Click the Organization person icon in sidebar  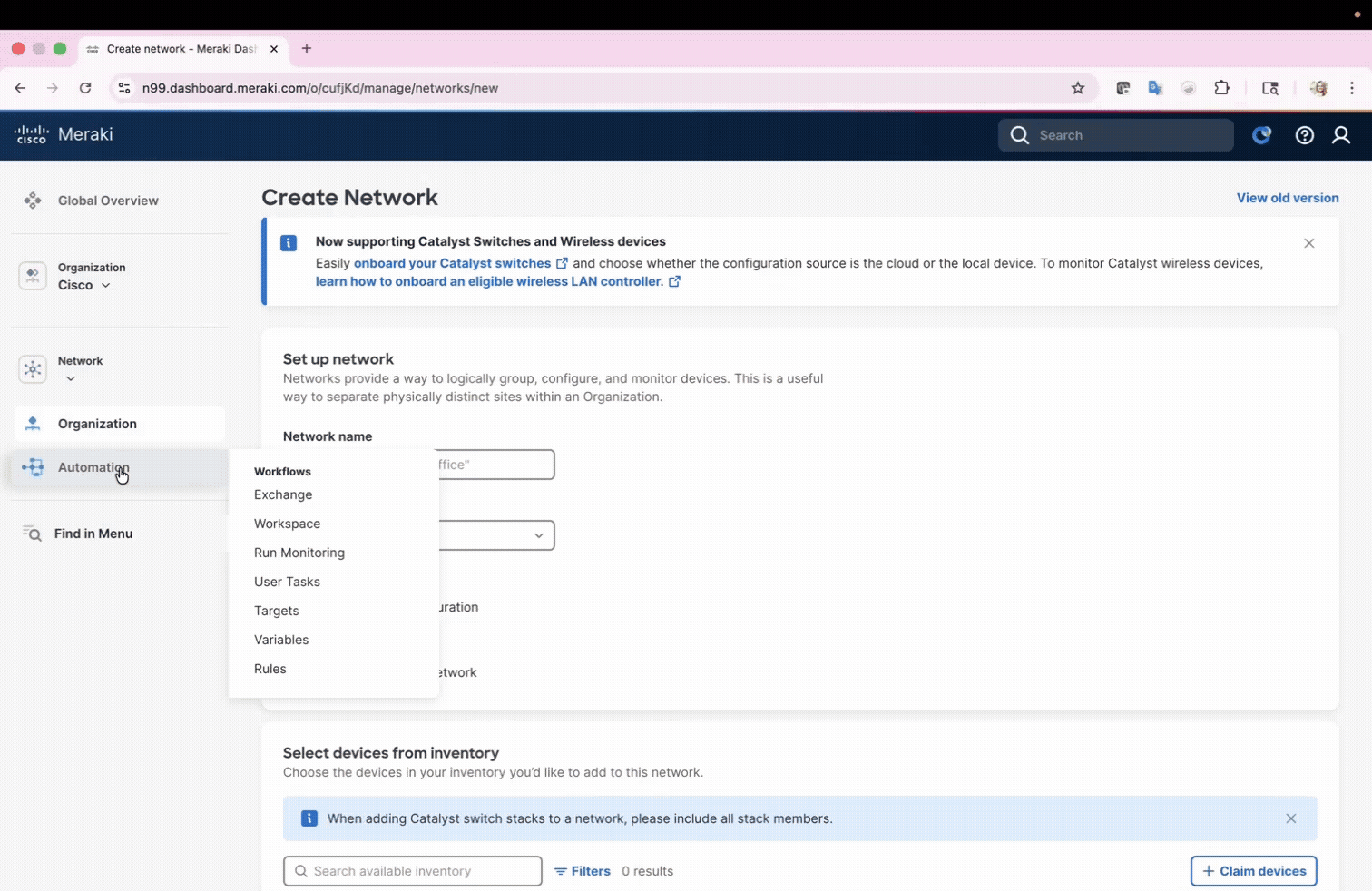click(x=33, y=424)
